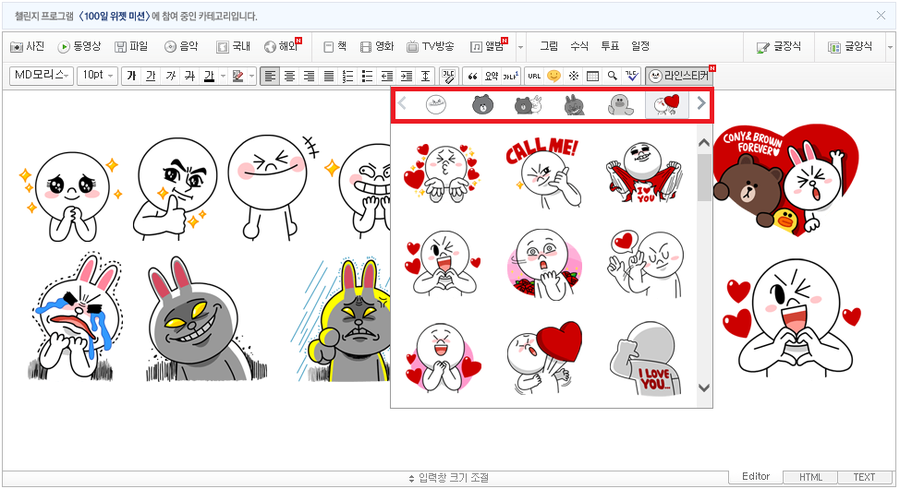Show next sticker sets with right arrow
Screen dimensions: 900x489
(701, 103)
